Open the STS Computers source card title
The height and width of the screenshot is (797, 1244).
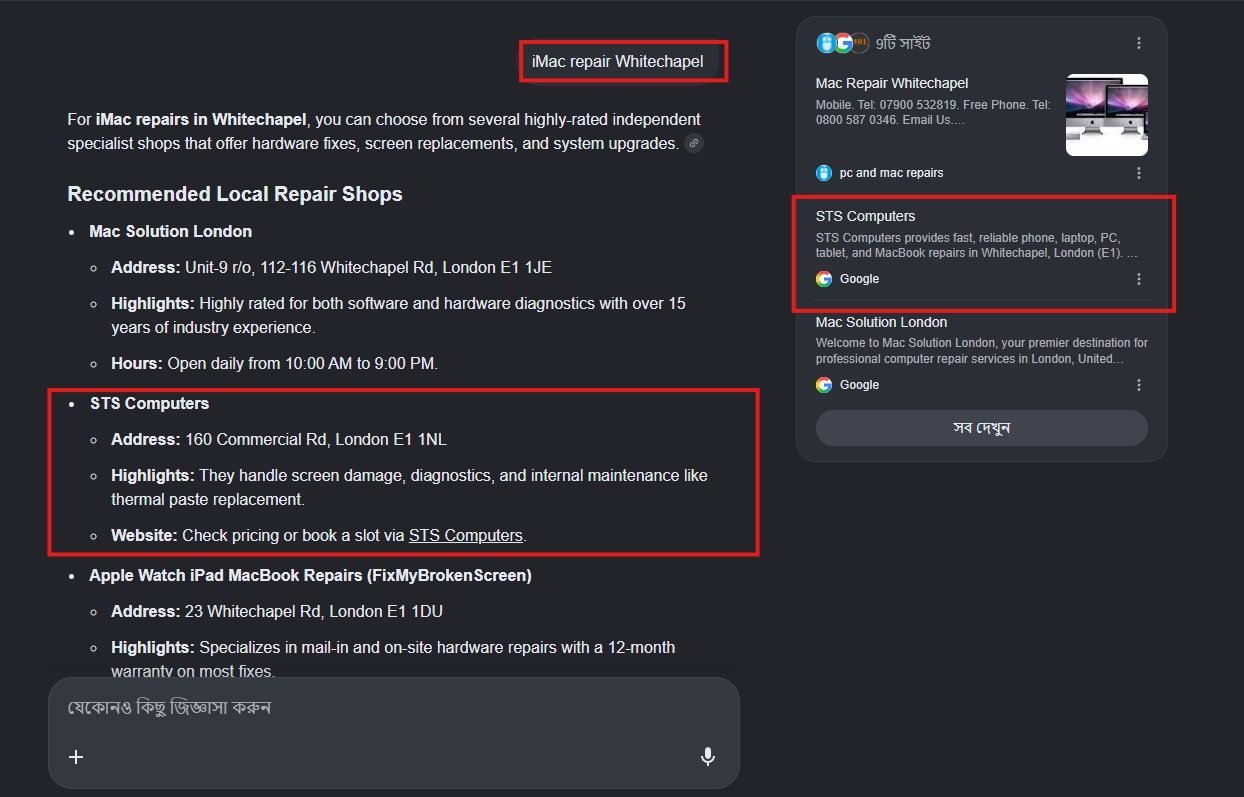865,216
